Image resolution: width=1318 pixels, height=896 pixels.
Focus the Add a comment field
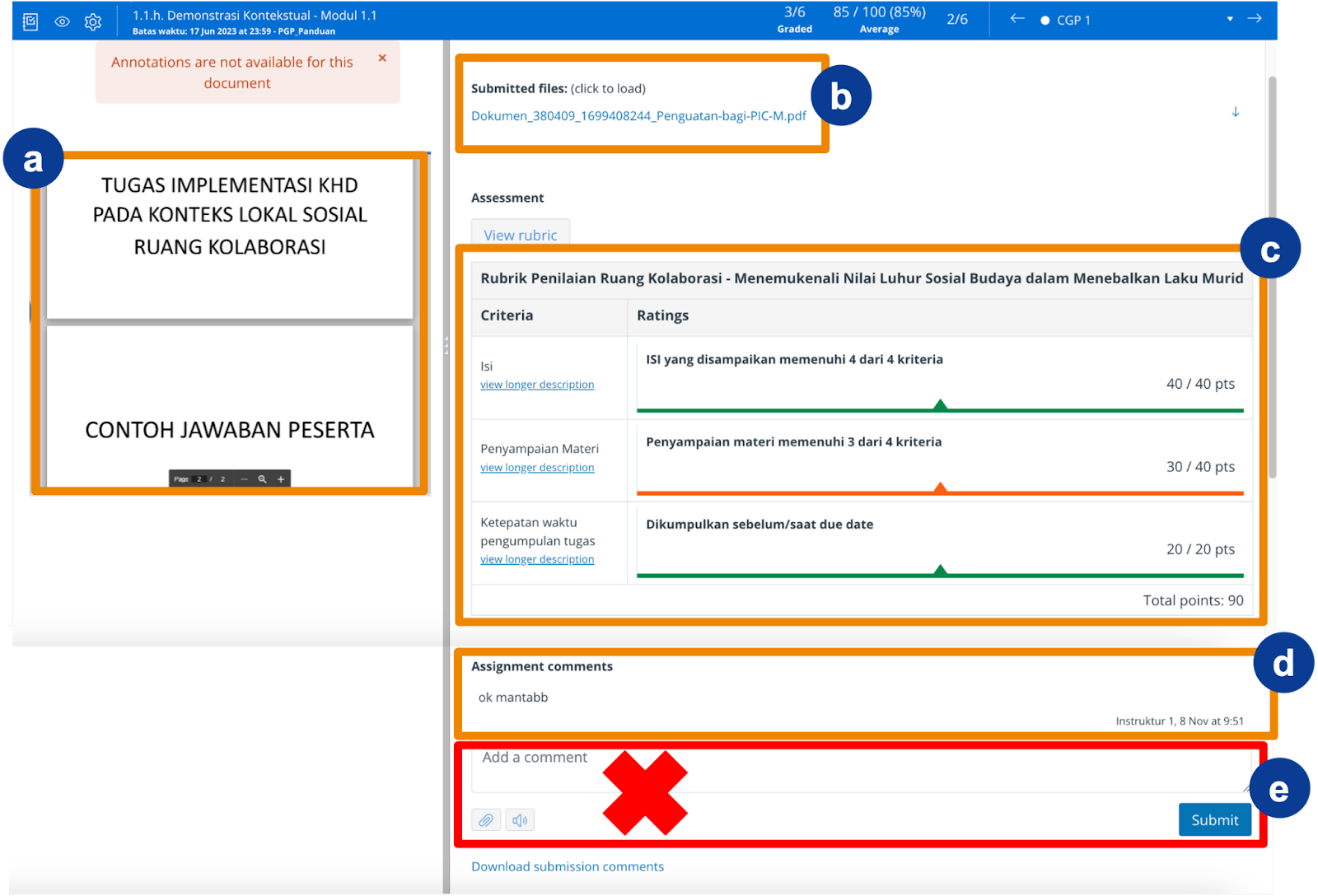tap(861, 770)
